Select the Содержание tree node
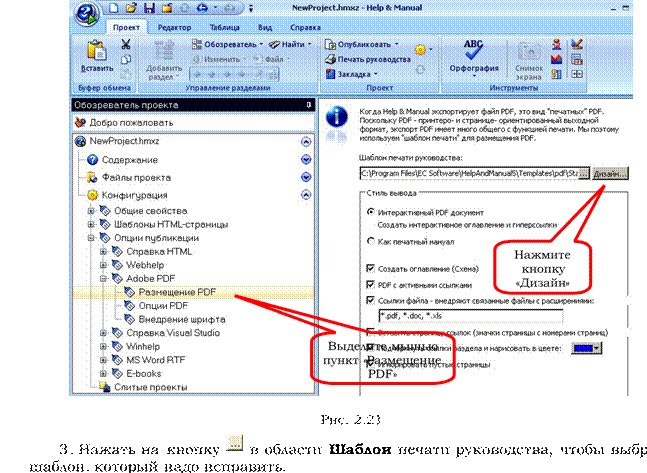This screenshot has height=473, width=647. [130, 160]
